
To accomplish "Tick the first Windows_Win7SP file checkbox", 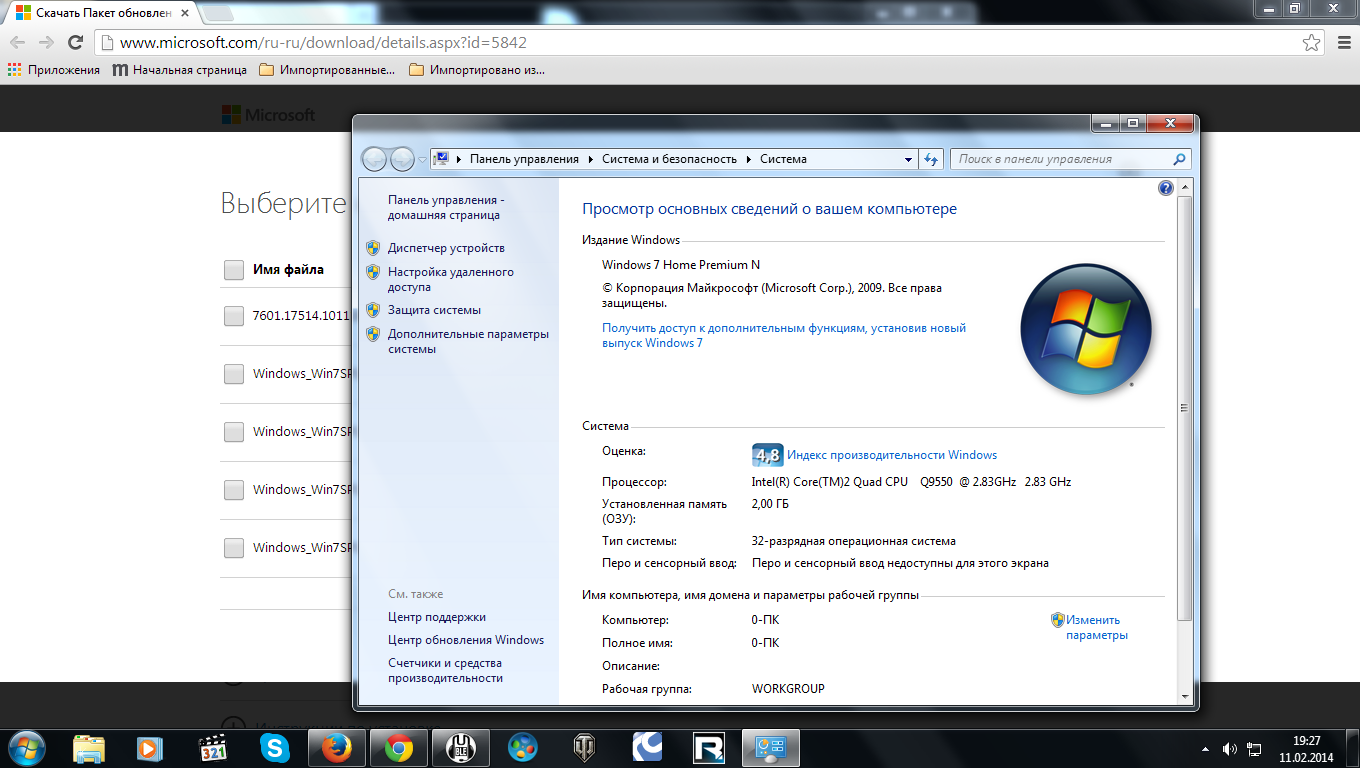I will tap(234, 374).
